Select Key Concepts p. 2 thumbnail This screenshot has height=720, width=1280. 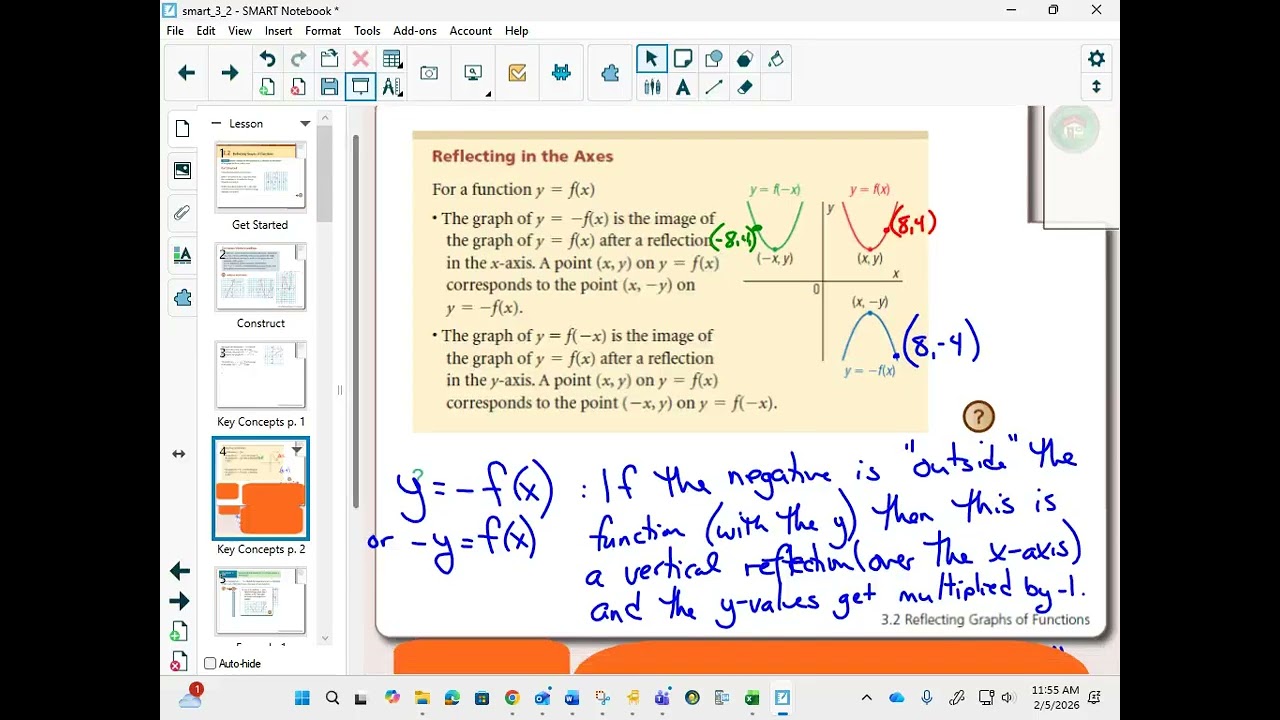pos(261,489)
